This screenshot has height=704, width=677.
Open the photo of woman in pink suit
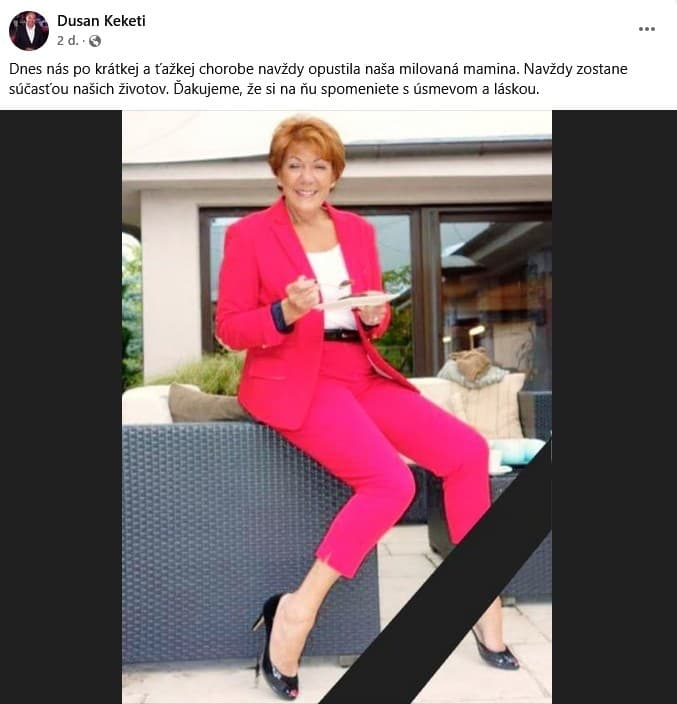337,407
